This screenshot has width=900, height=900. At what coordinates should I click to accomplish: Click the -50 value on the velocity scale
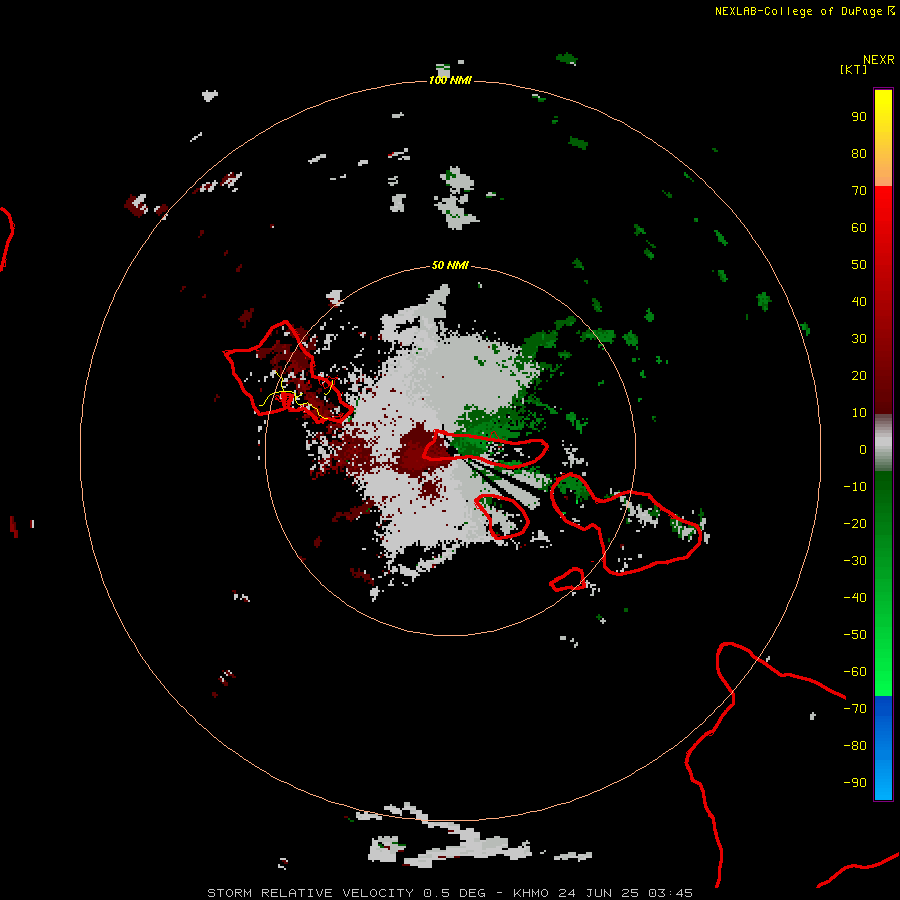coord(855,635)
